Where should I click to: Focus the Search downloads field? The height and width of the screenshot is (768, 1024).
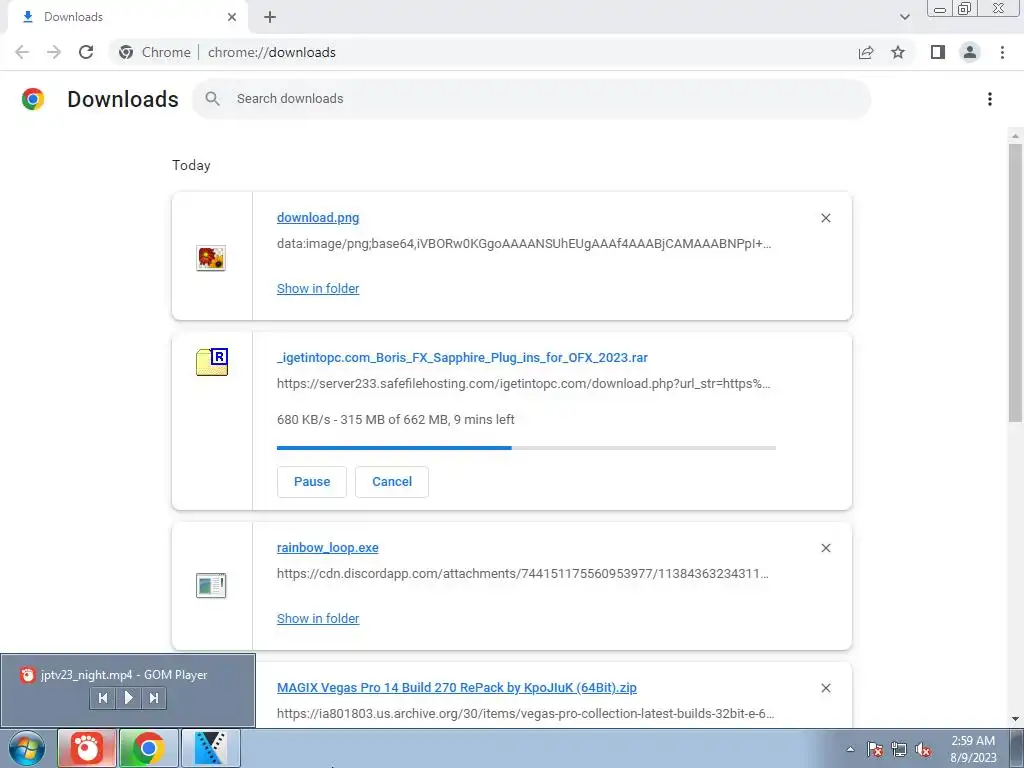(532, 99)
